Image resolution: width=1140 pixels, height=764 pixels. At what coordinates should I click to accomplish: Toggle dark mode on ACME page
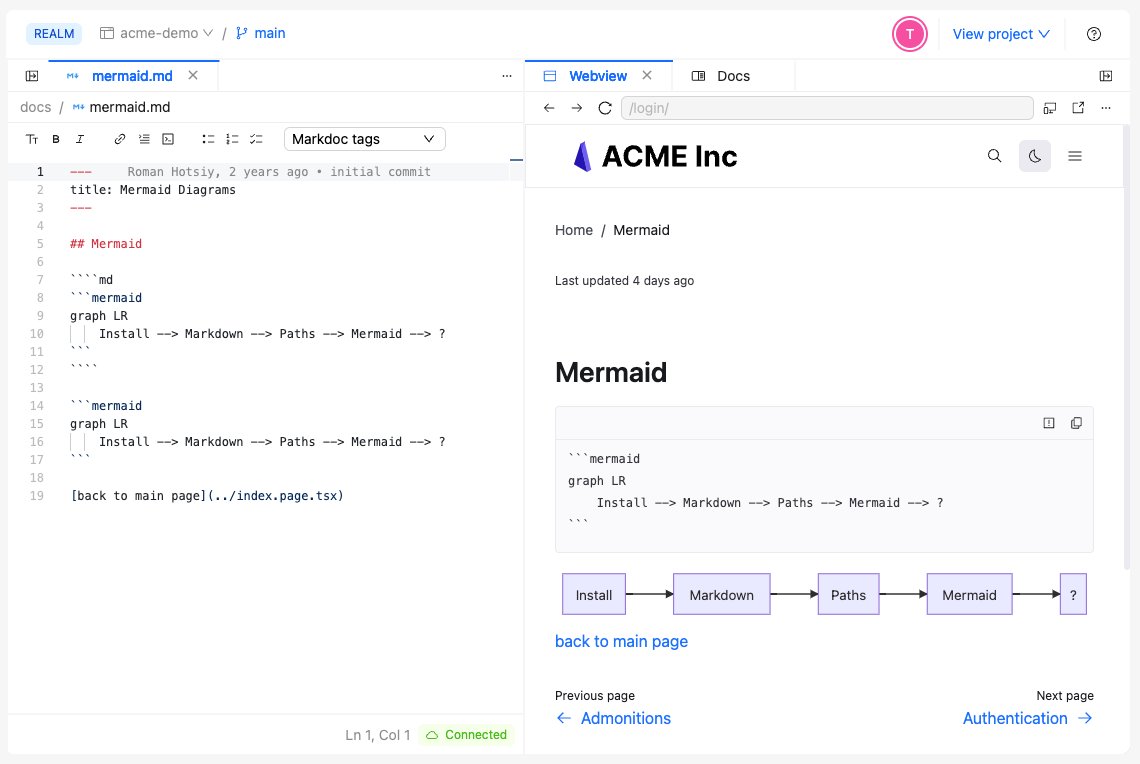pos(1035,156)
